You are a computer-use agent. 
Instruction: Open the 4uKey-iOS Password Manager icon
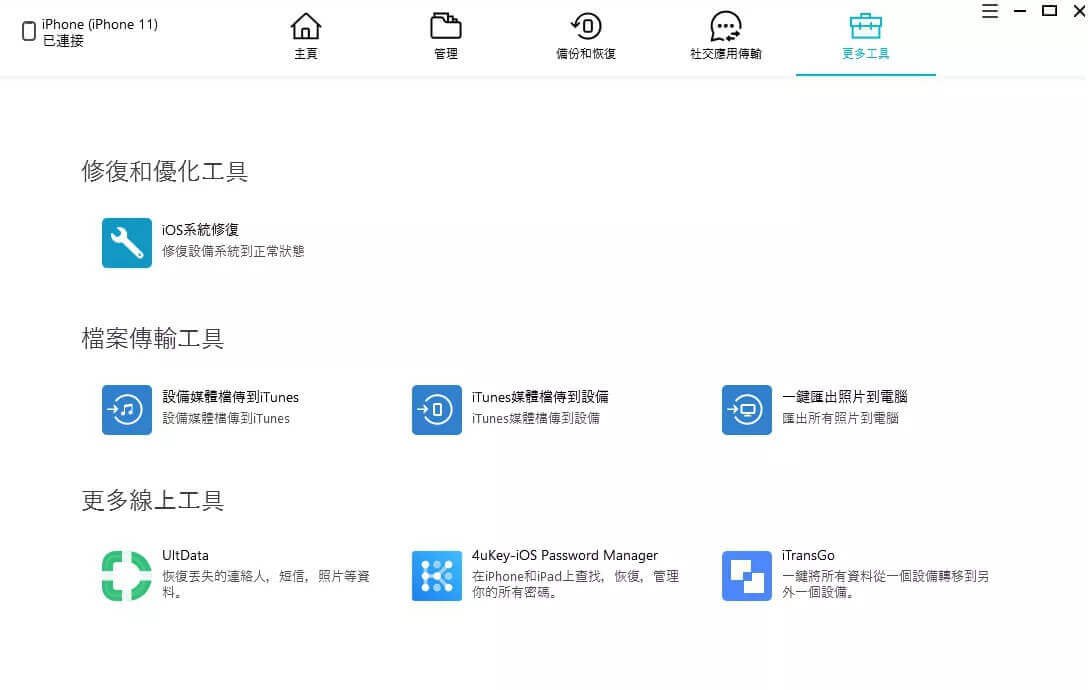(x=437, y=576)
